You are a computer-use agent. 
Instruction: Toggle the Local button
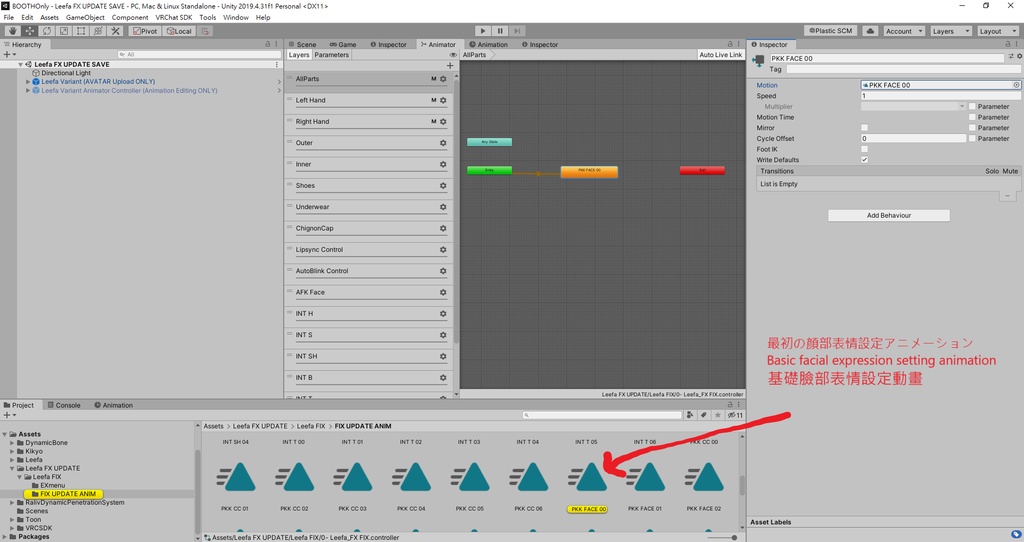(x=179, y=31)
